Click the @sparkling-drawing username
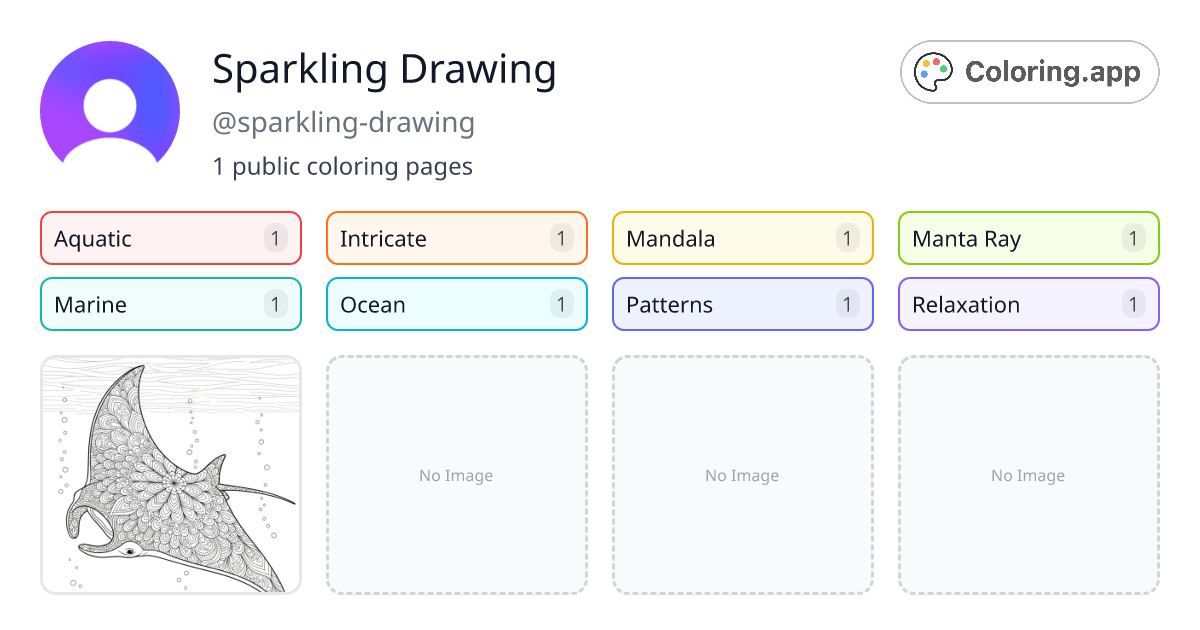1200x630 pixels. click(344, 122)
